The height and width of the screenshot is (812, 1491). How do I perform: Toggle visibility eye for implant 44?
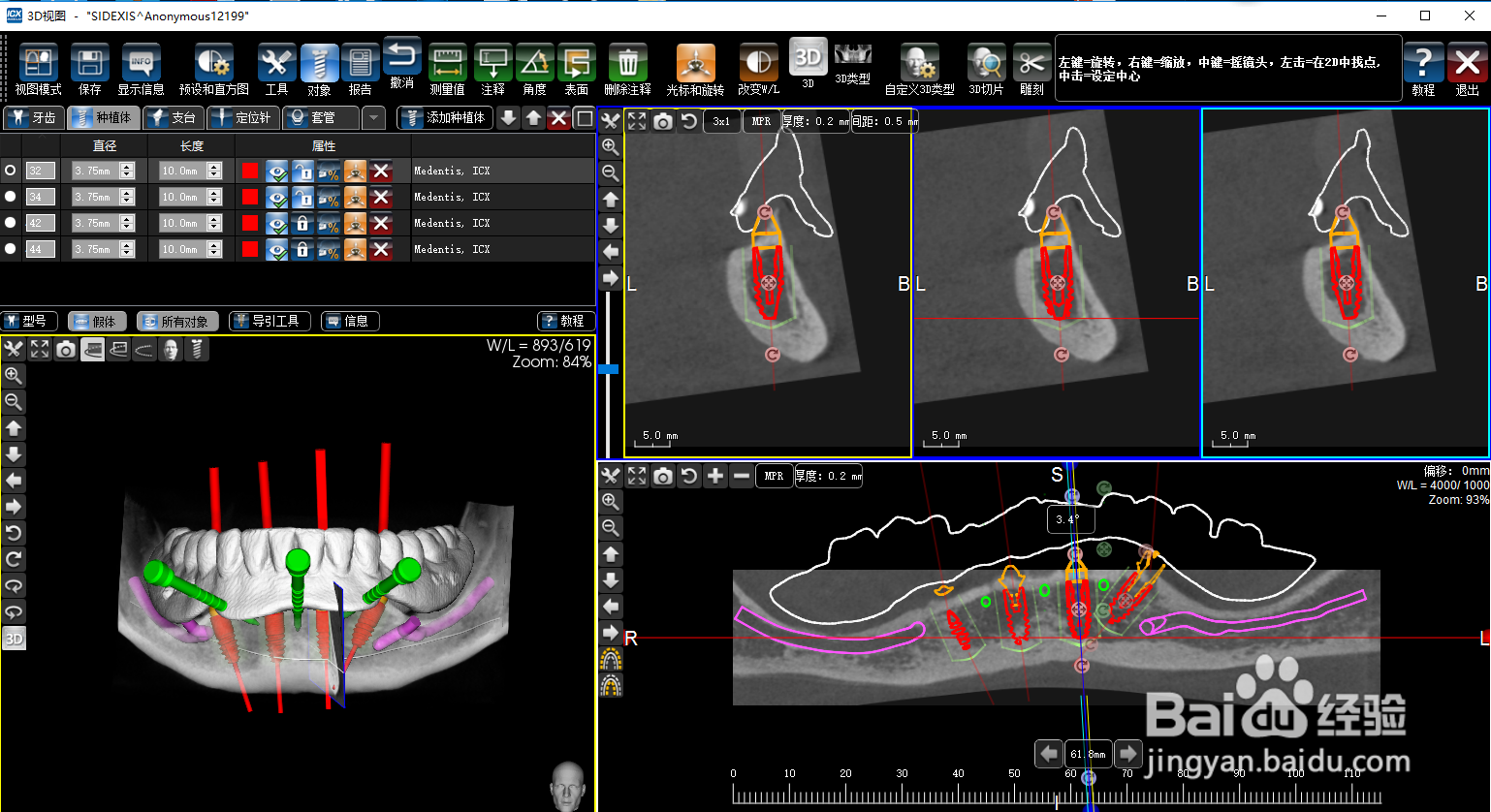[277, 249]
